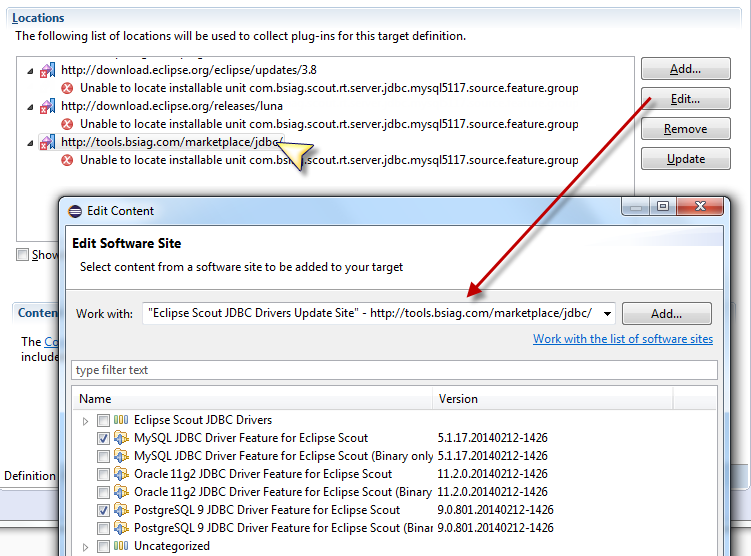Click category icon of Eclipse Scout JDBC Drivers
Viewport: 751px width, 556px height.
[x=121, y=420]
